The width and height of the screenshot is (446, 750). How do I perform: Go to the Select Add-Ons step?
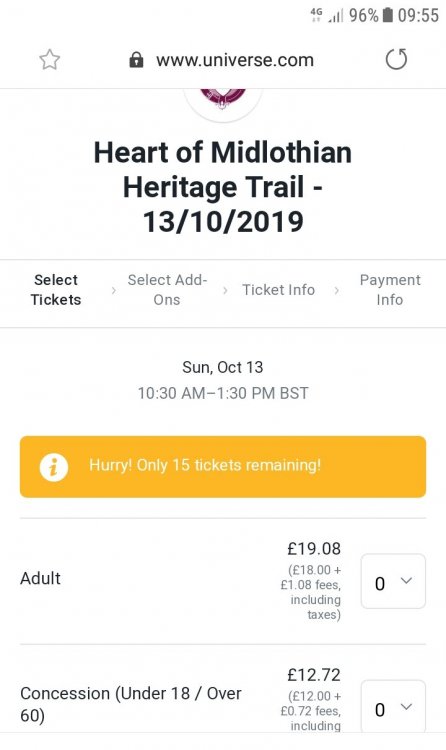coord(167,290)
